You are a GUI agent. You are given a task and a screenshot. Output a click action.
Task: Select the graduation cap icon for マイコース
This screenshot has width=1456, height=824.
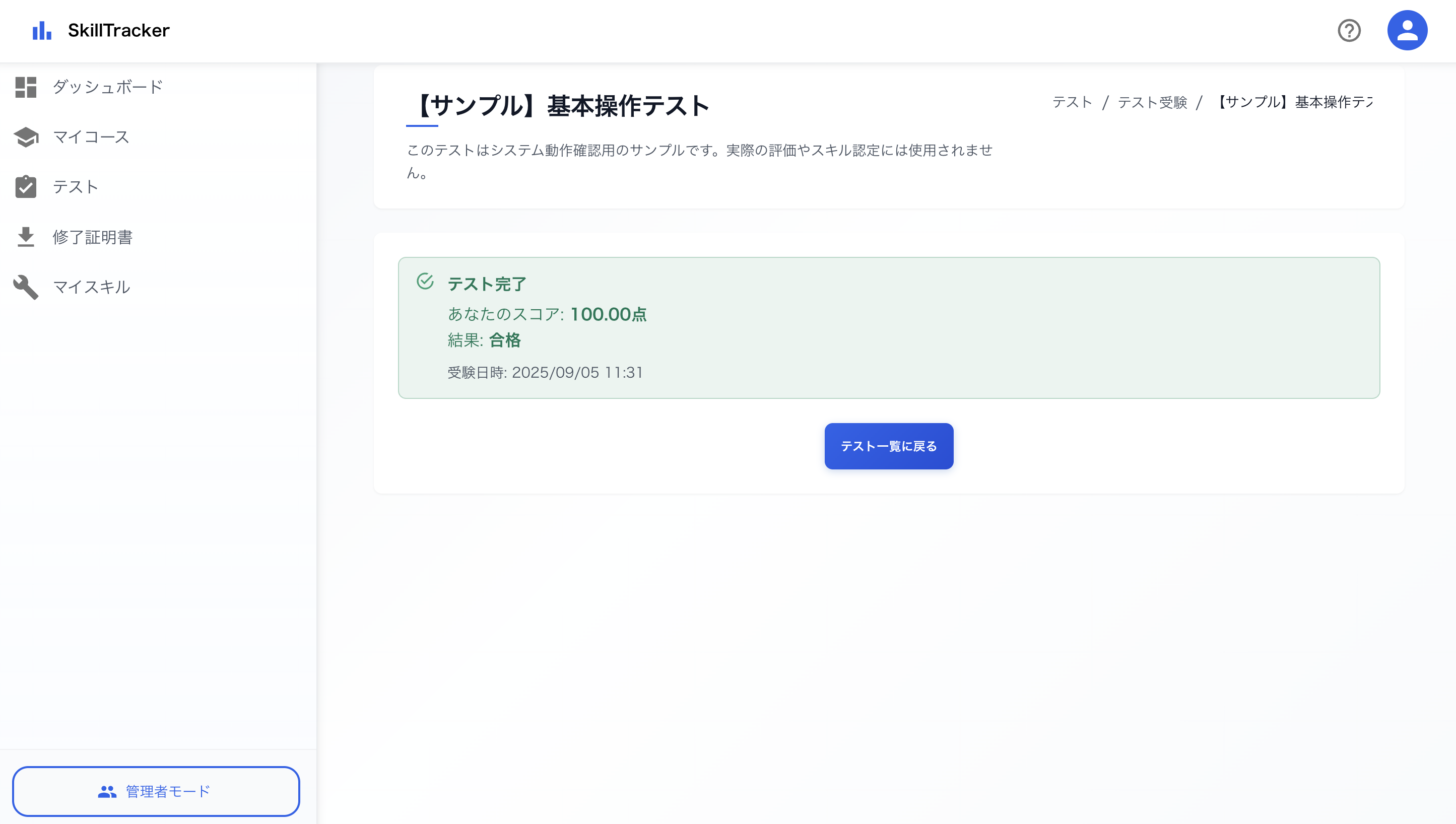26,136
